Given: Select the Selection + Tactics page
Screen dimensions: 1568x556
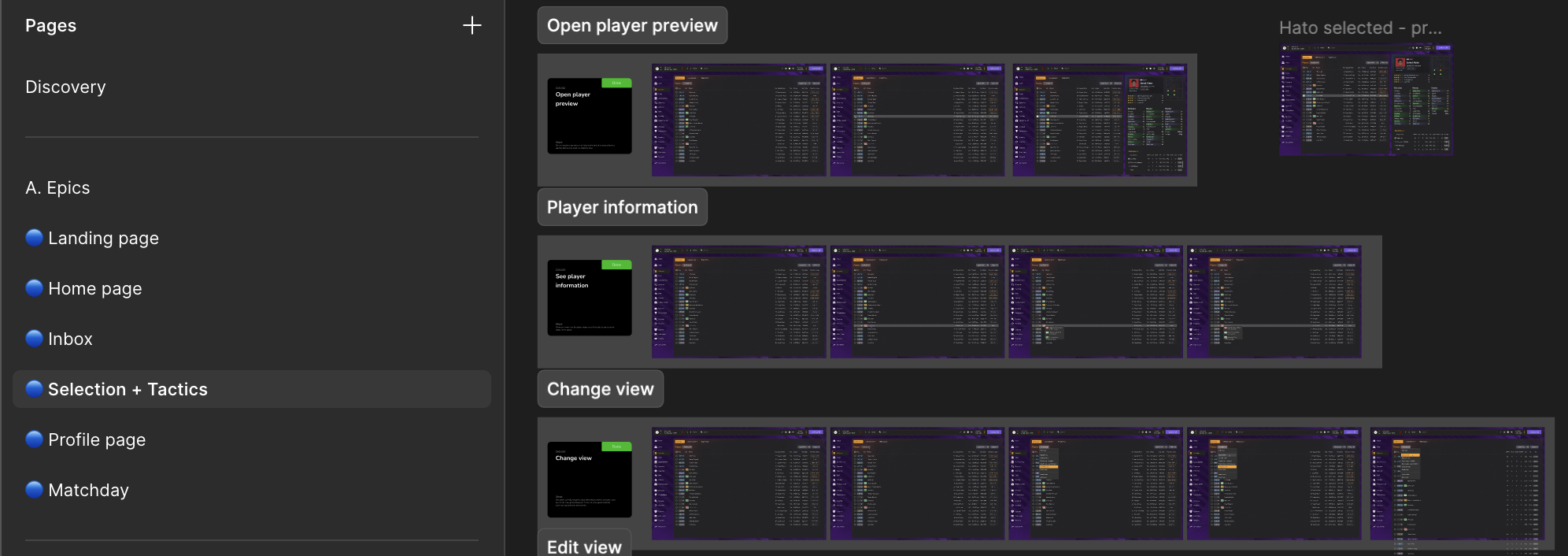Looking at the screenshot, I should [x=128, y=389].
